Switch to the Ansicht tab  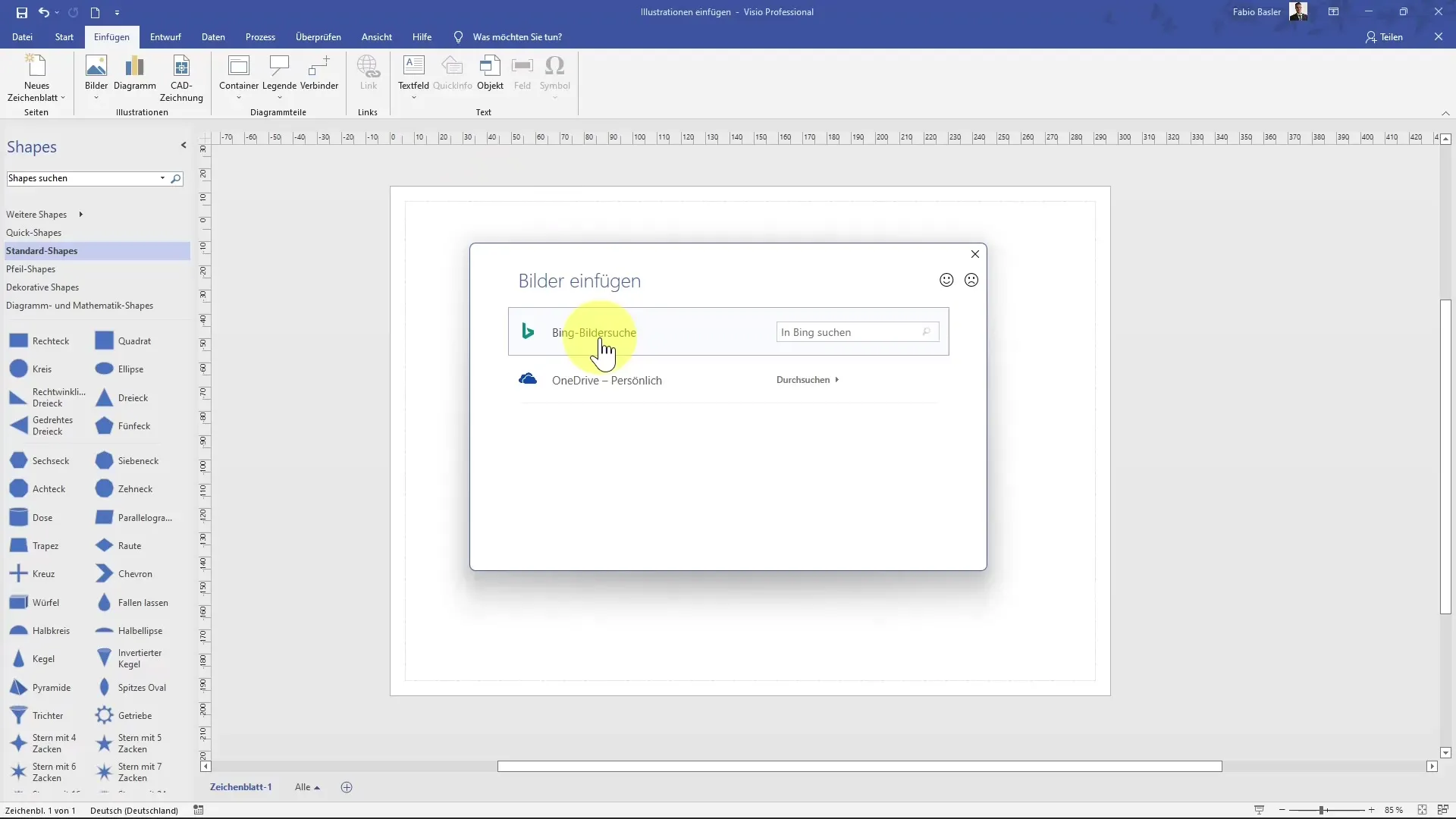[x=377, y=37]
